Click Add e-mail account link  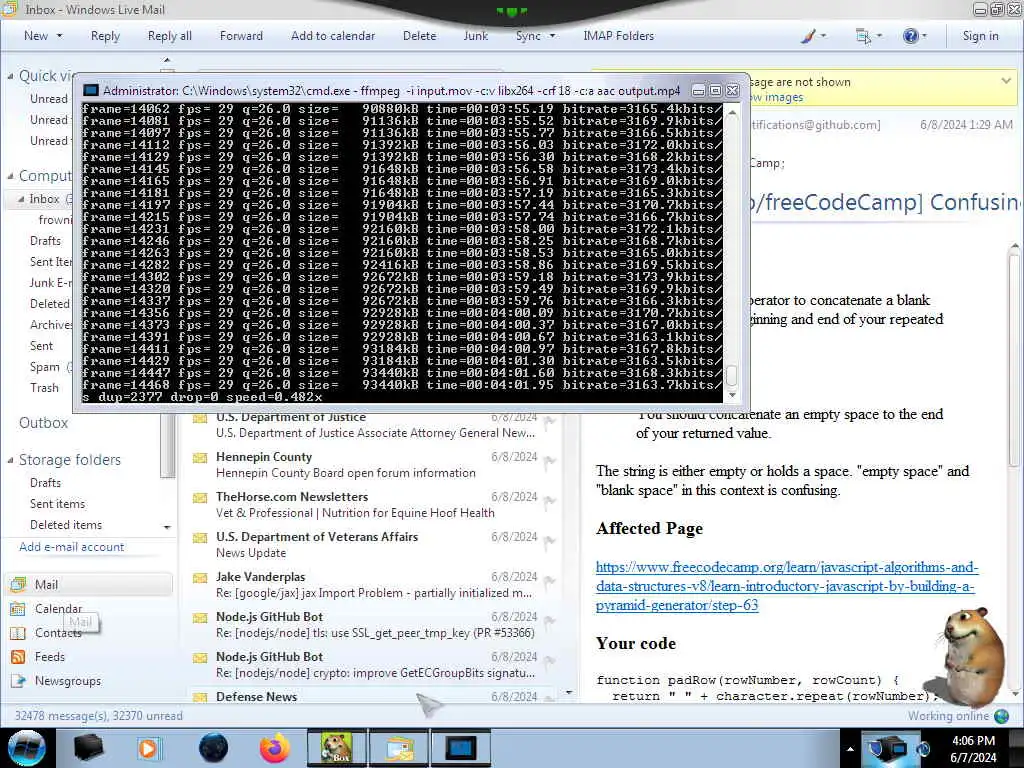(x=71, y=547)
